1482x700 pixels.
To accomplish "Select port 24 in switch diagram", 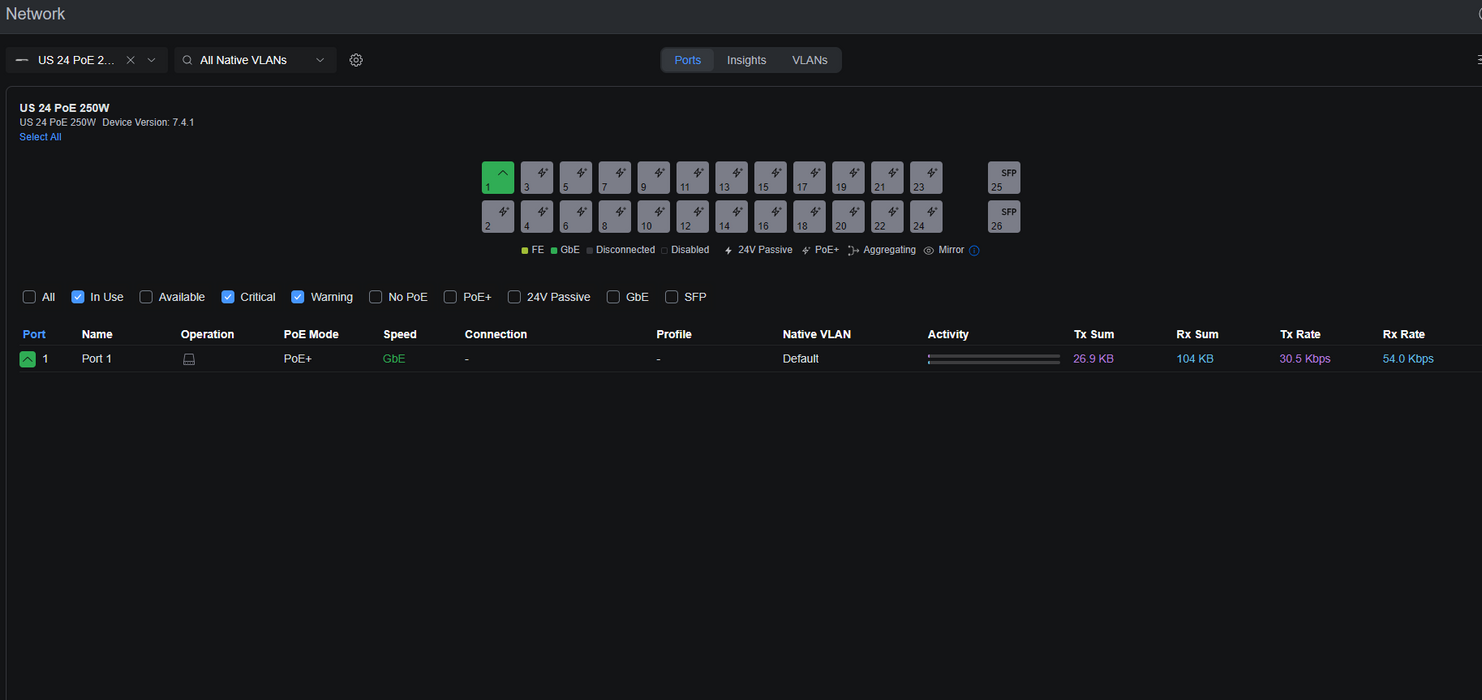I will coord(926,217).
